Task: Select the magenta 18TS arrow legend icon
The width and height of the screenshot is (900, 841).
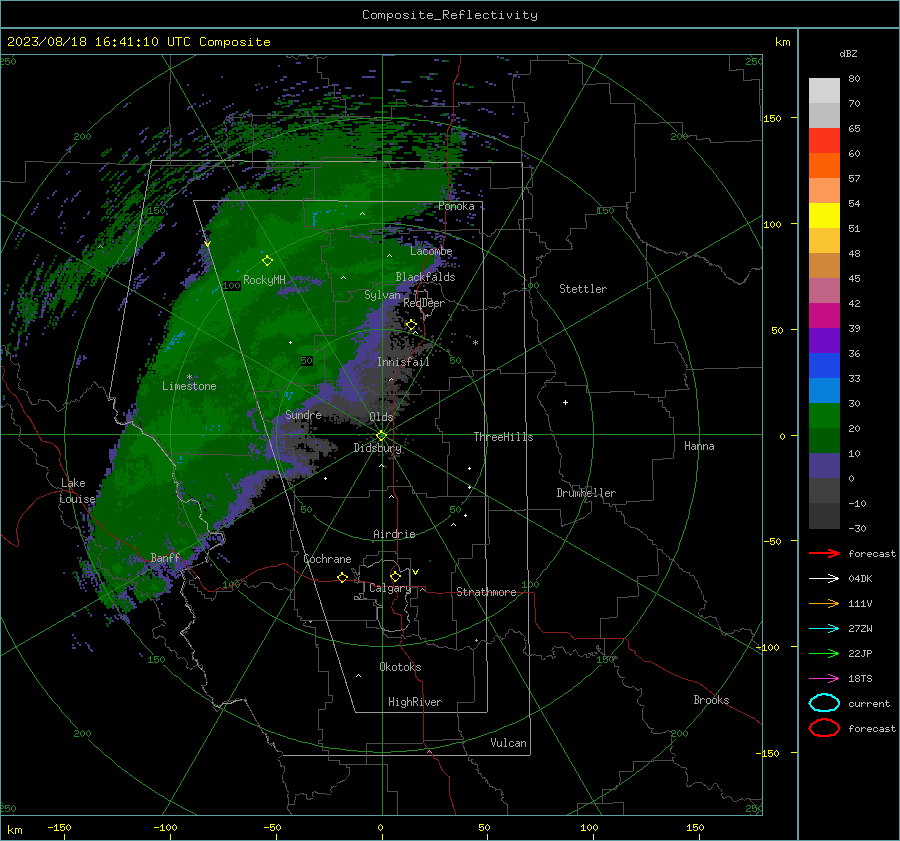Action: click(x=824, y=679)
